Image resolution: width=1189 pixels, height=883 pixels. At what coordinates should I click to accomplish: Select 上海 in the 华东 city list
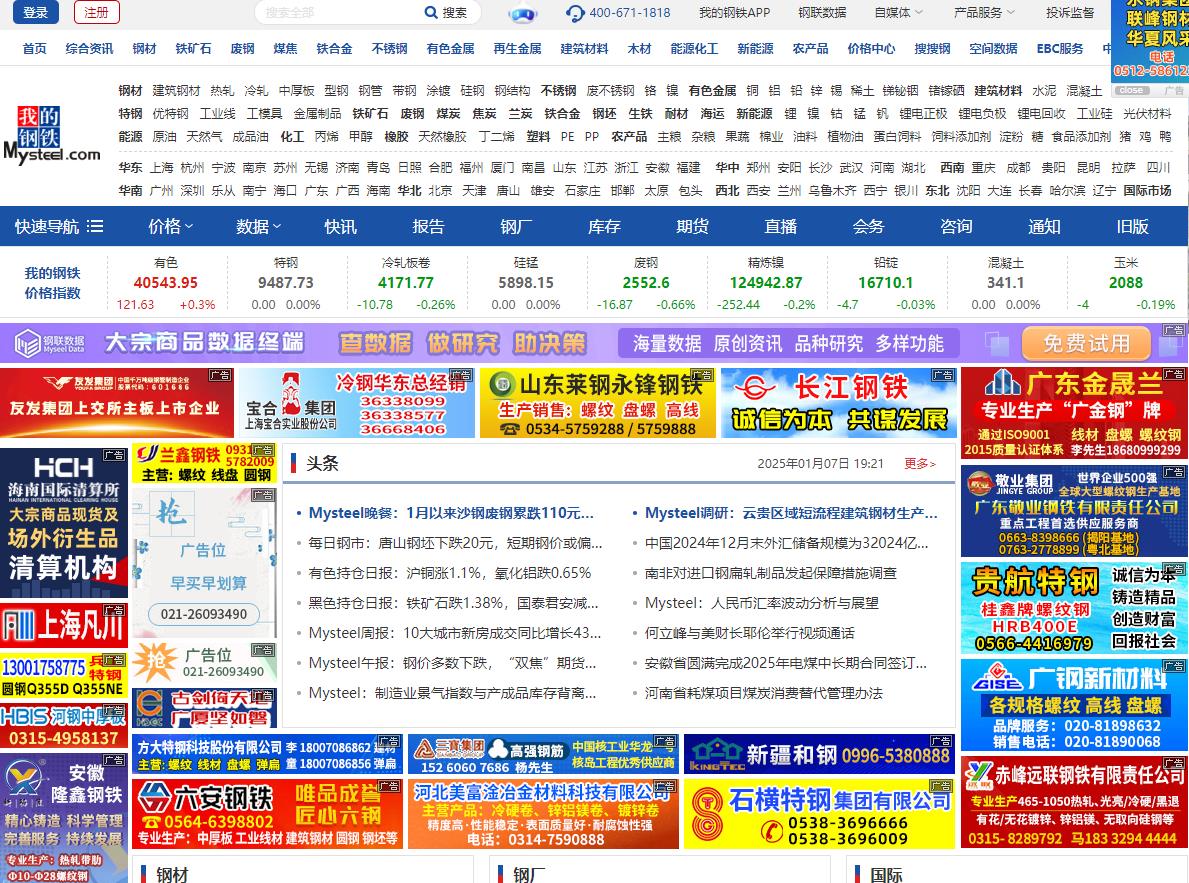162,167
